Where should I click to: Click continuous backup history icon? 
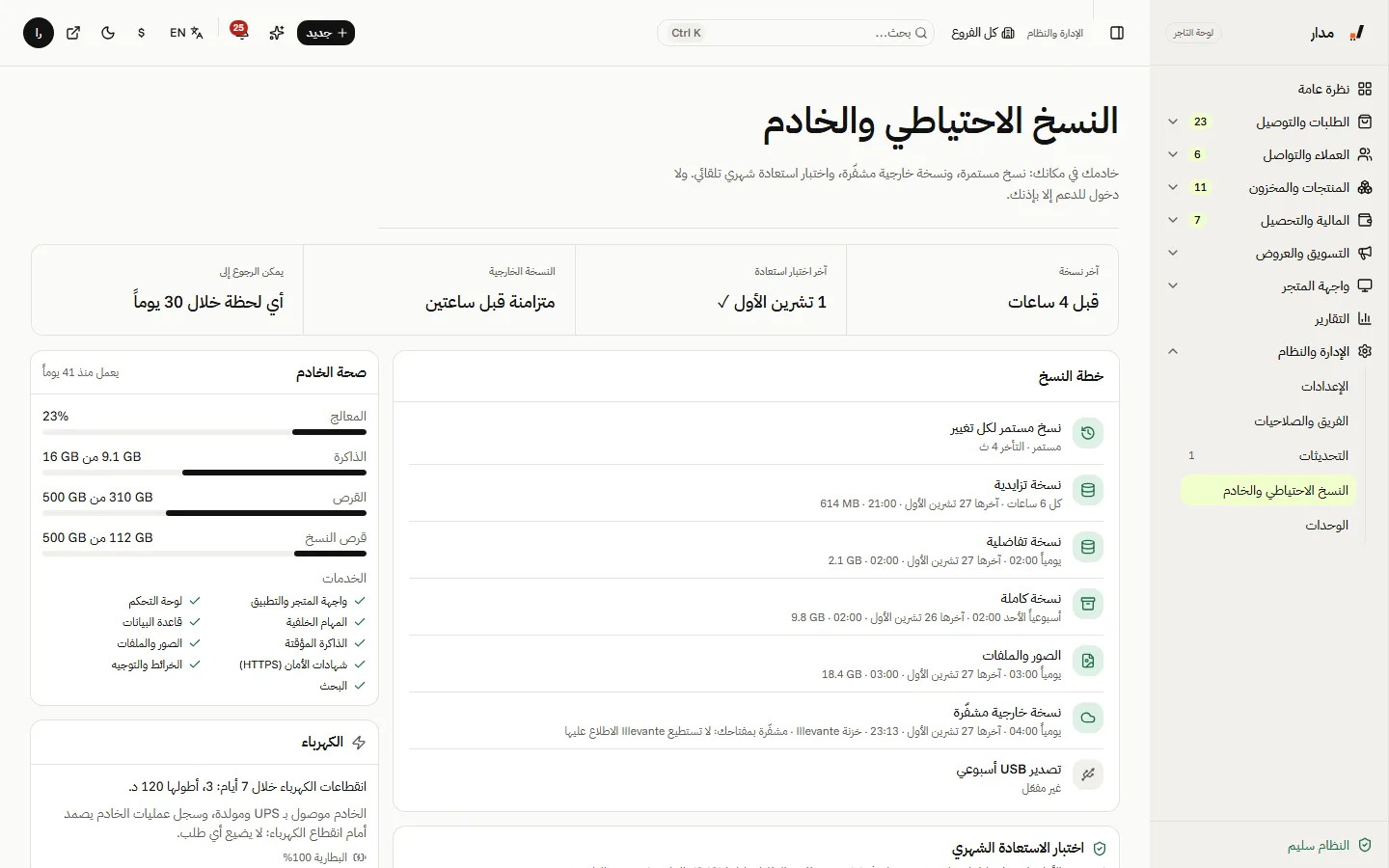(x=1088, y=433)
